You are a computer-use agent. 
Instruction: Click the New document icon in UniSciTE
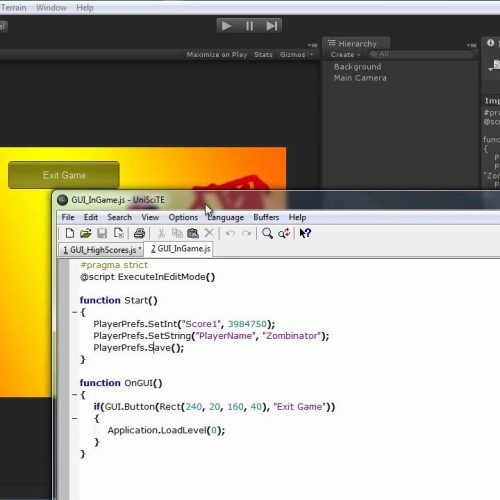pyautogui.click(x=70, y=233)
